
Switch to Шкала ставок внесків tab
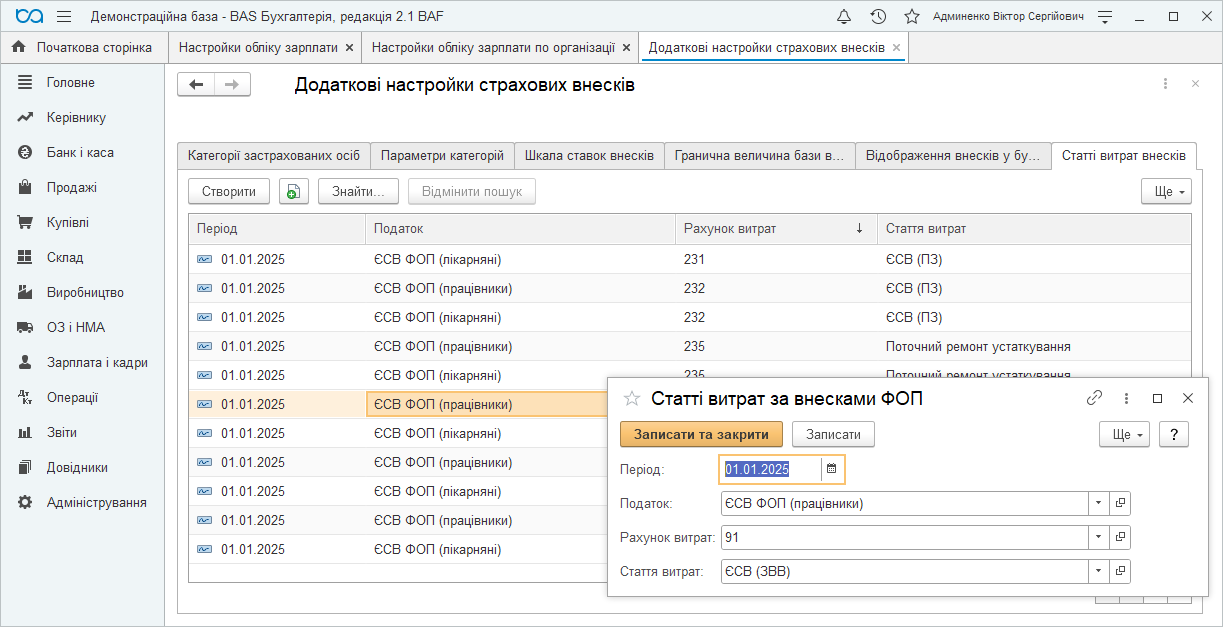(589, 156)
